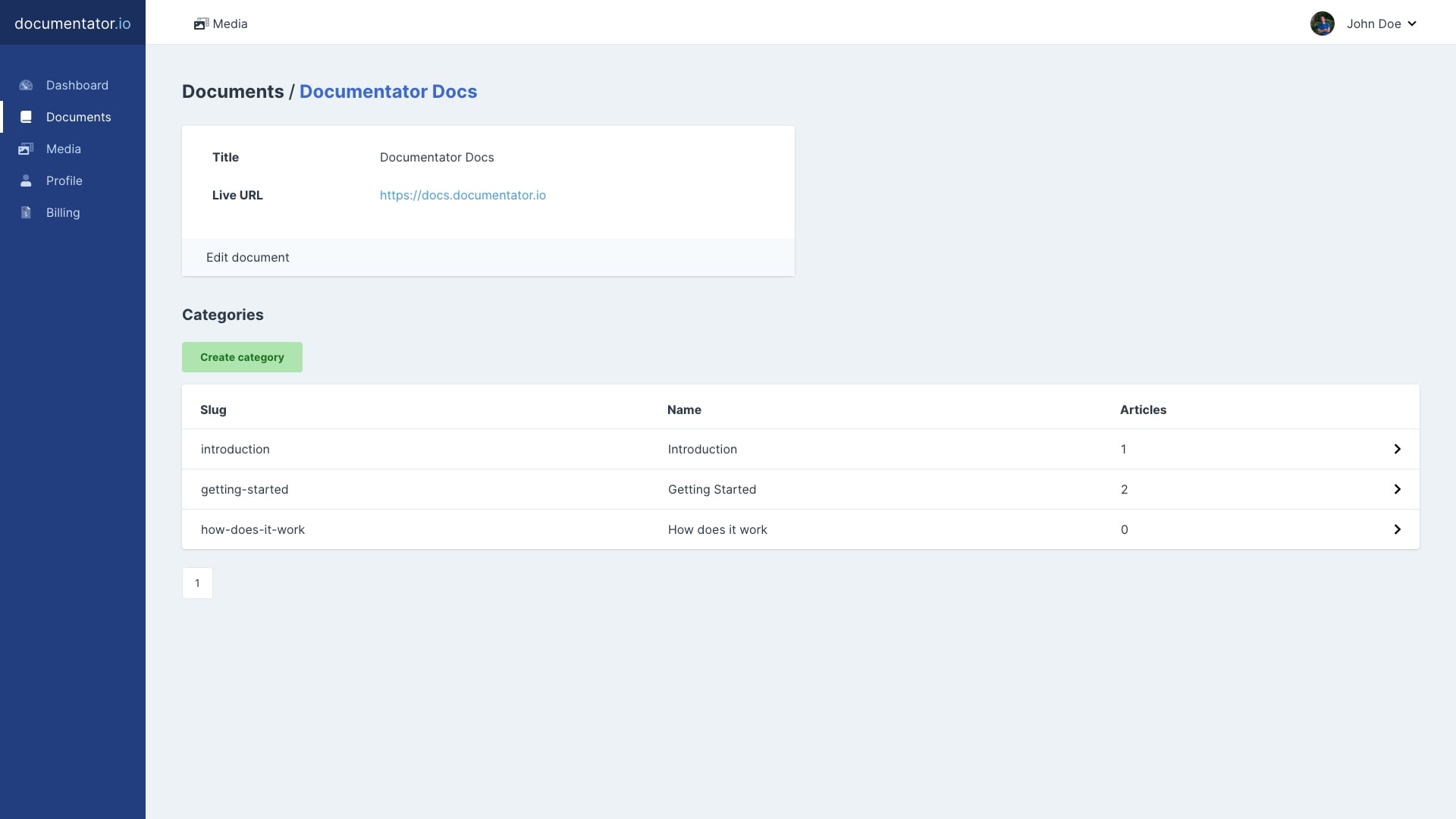Open the how-does-it-work category row chevron
1456x819 pixels.
(x=1397, y=529)
